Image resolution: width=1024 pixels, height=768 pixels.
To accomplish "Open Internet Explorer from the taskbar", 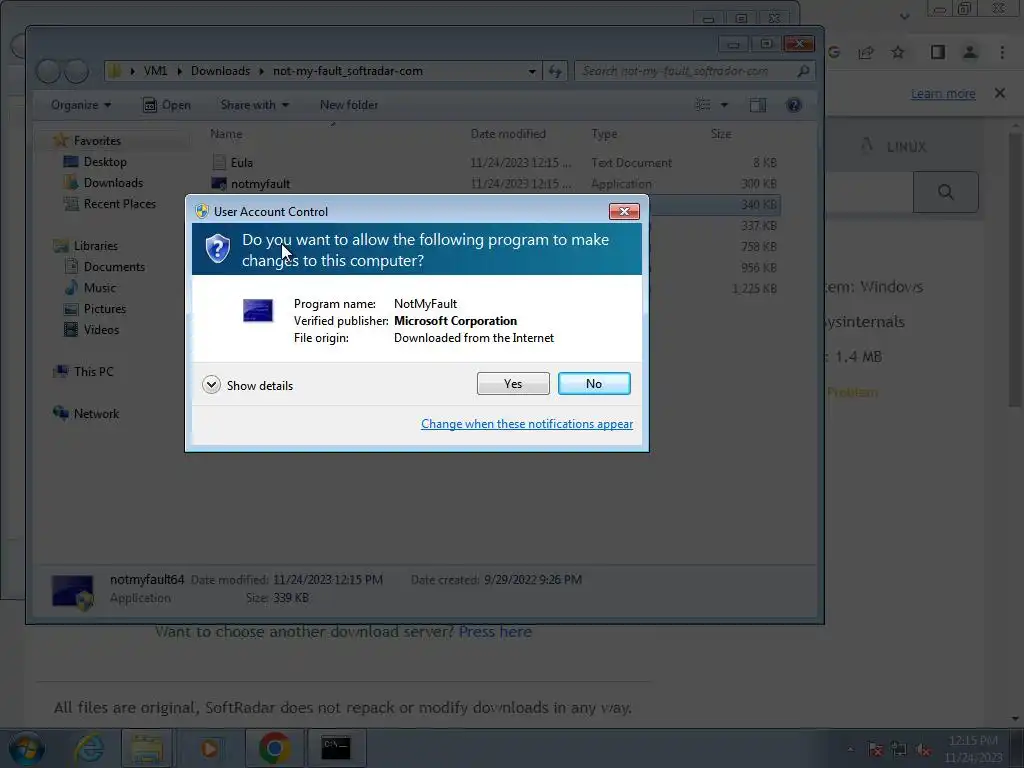I will point(89,748).
